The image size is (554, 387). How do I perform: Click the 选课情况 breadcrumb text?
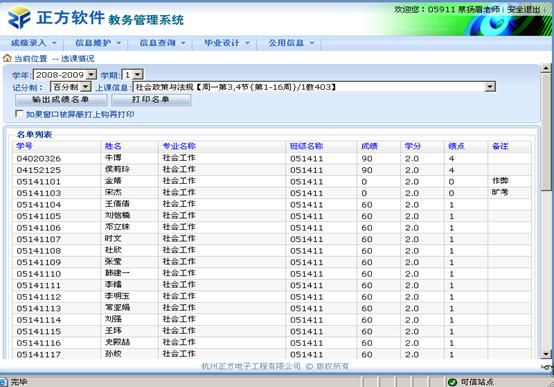click(x=78, y=58)
